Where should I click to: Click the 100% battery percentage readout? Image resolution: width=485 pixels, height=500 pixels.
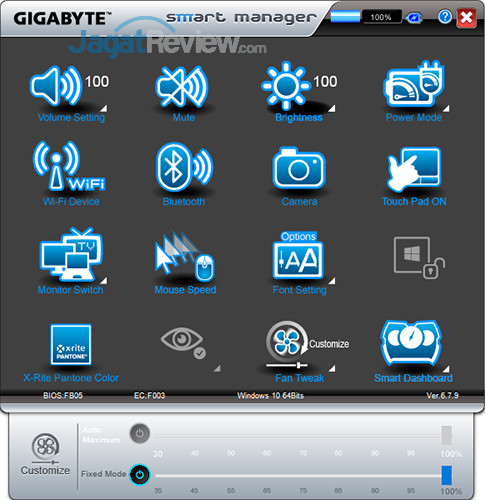(x=381, y=17)
